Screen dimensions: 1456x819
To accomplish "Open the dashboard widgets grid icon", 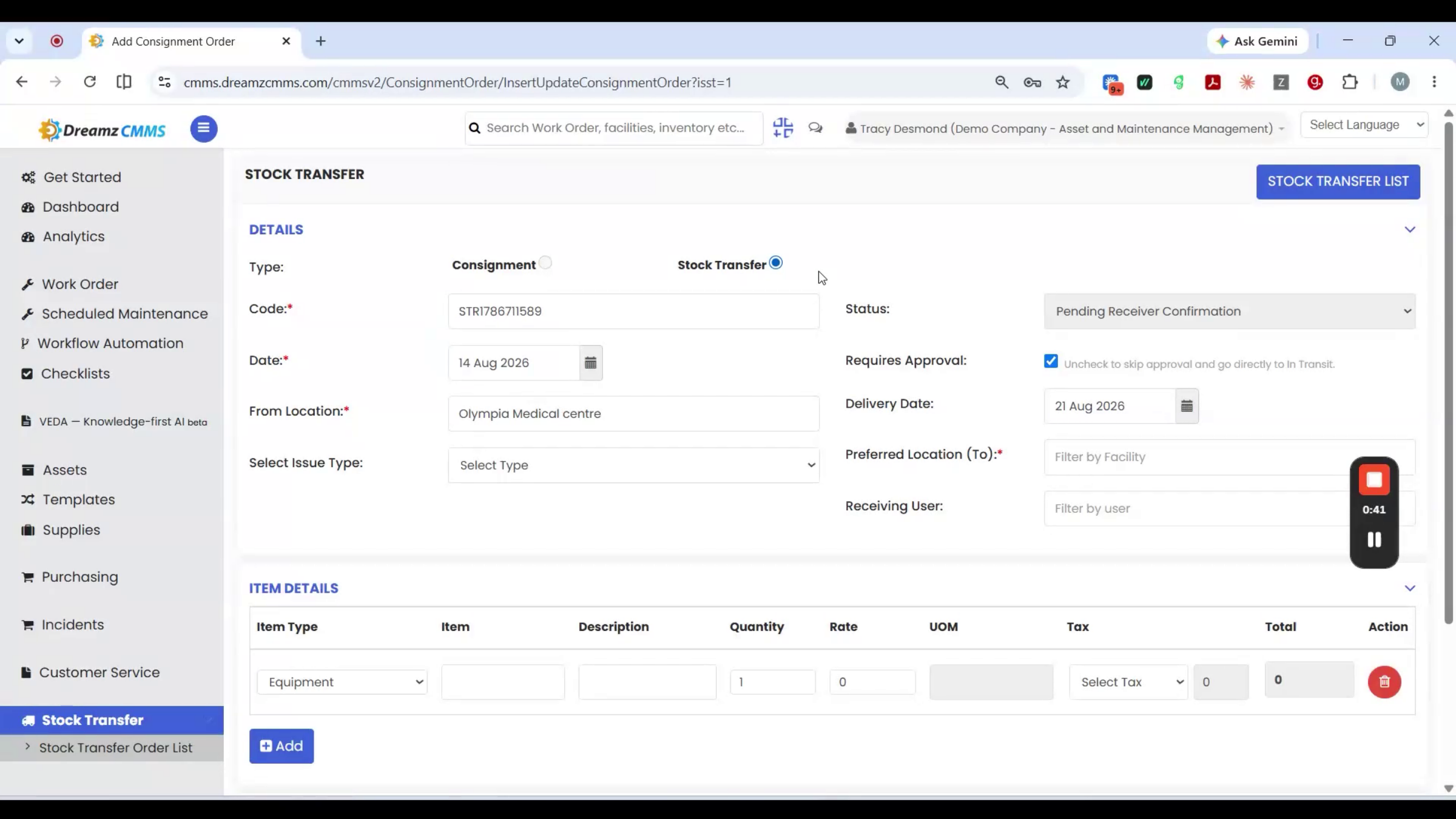I will (x=783, y=128).
